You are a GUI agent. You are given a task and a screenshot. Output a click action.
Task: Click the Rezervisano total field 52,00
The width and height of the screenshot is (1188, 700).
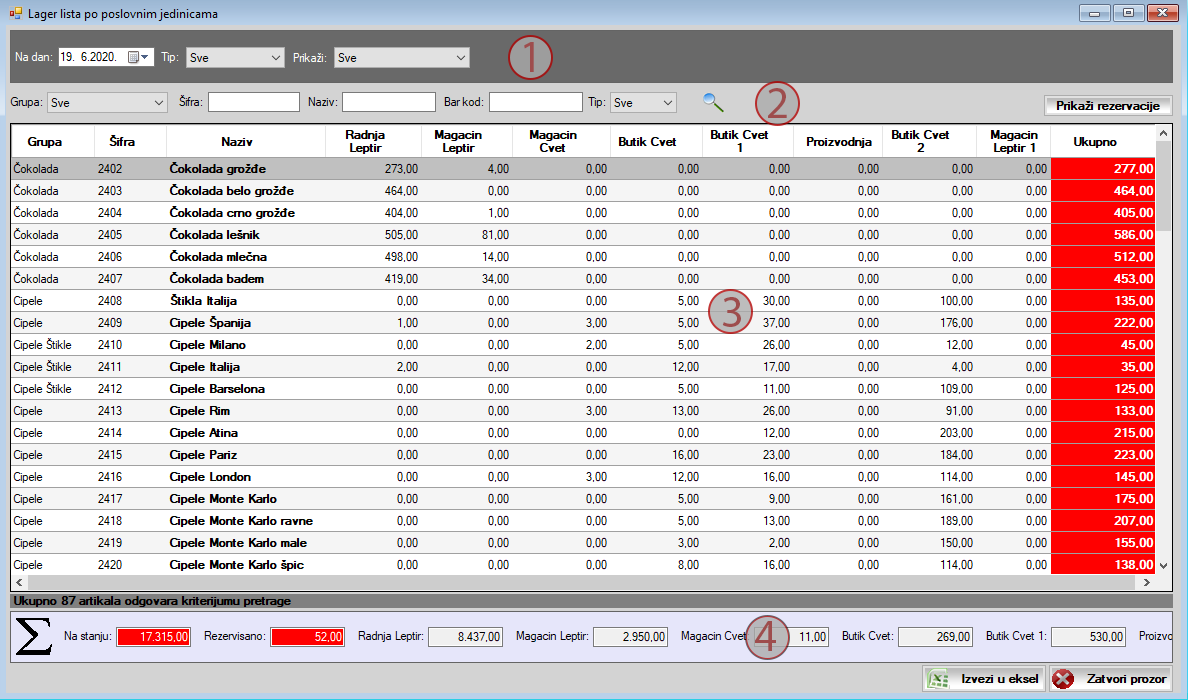click(x=308, y=636)
